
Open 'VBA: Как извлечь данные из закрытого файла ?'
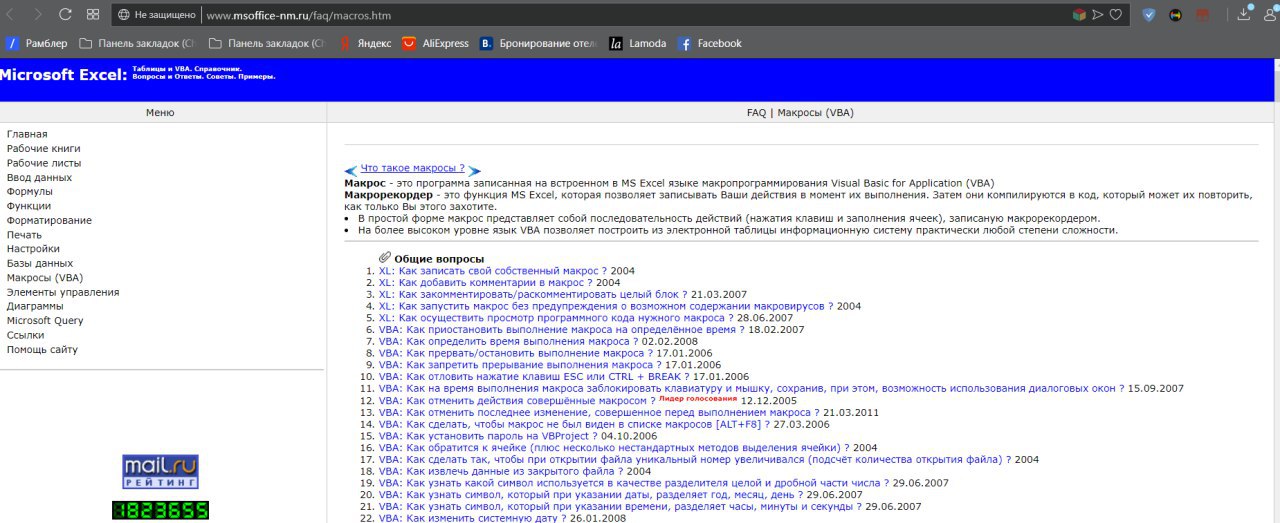[x=501, y=472]
